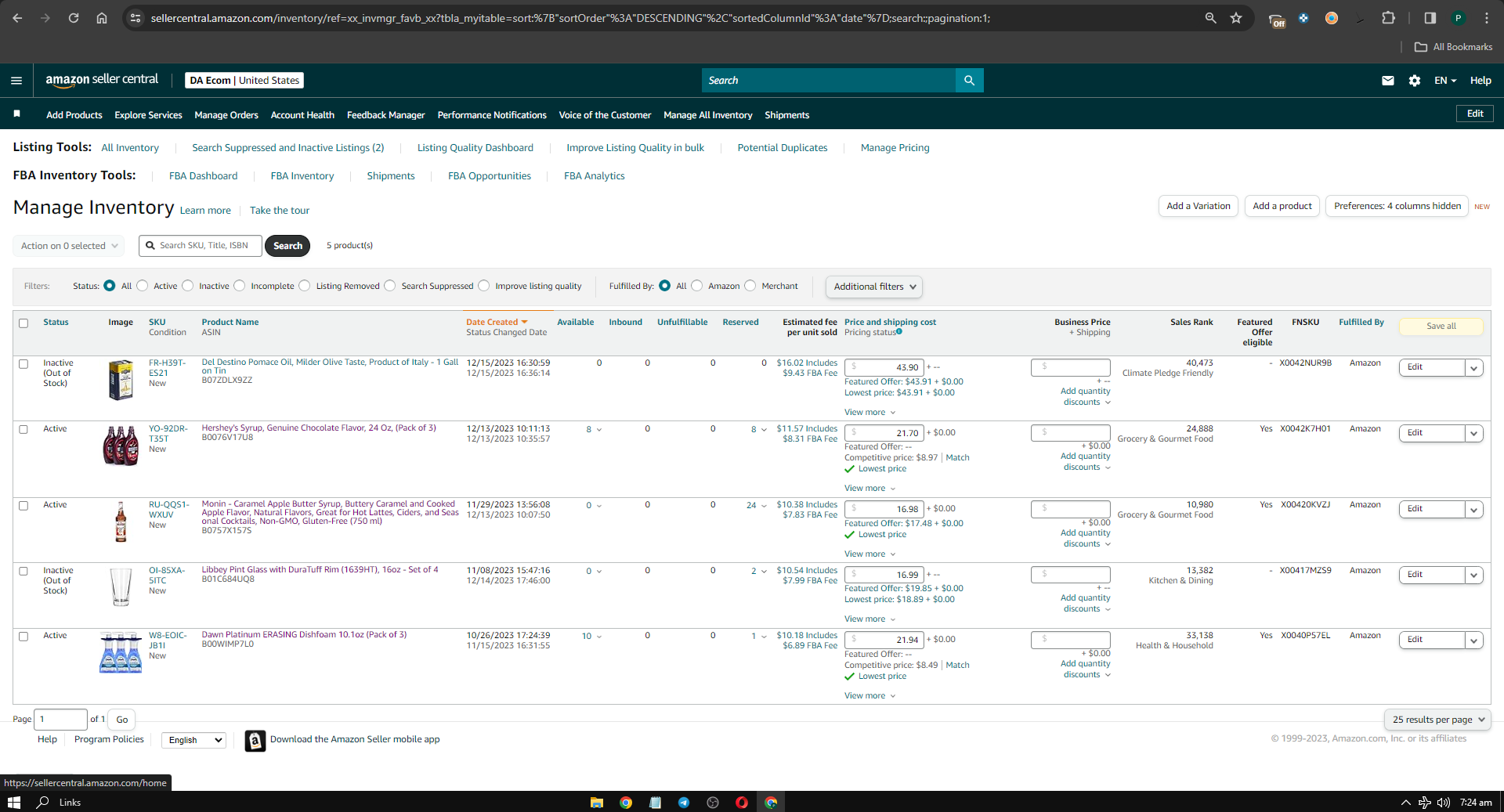This screenshot has width=1504, height=812.
Task: Open Opera browser from the taskbar
Action: (x=742, y=802)
